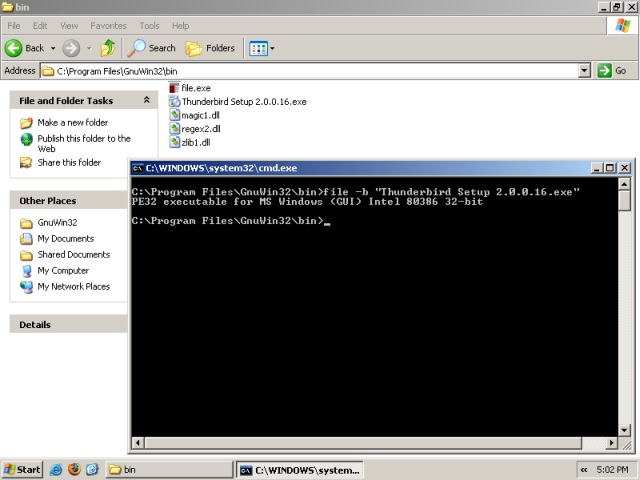Click the PE32 executable output line
The width and height of the screenshot is (640, 480).
point(307,202)
